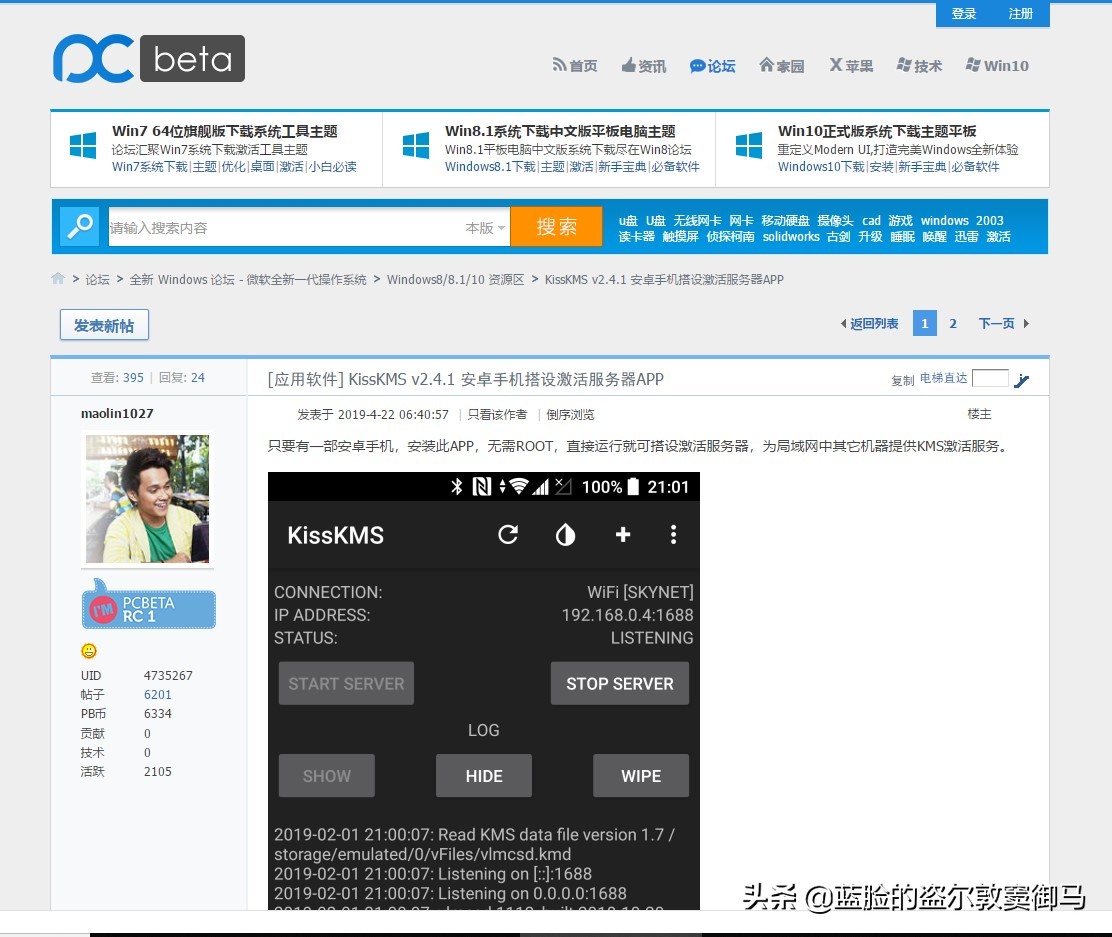The height and width of the screenshot is (937, 1112).
Task: Open the 本版 search scope dropdown
Action: click(x=485, y=227)
